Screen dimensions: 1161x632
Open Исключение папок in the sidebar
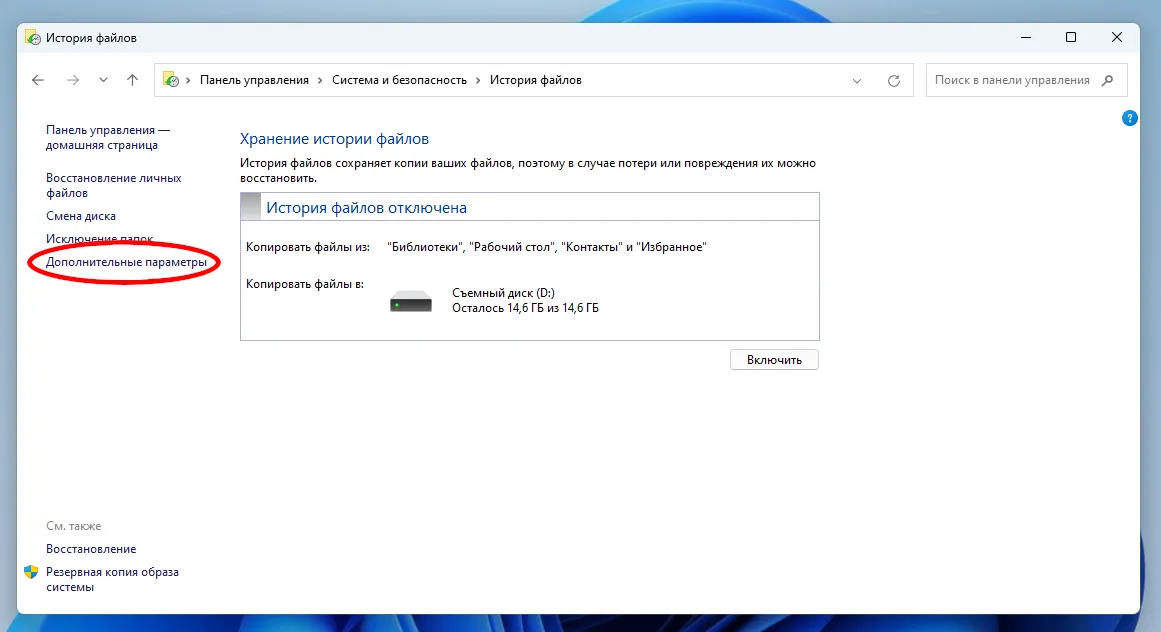point(99,239)
